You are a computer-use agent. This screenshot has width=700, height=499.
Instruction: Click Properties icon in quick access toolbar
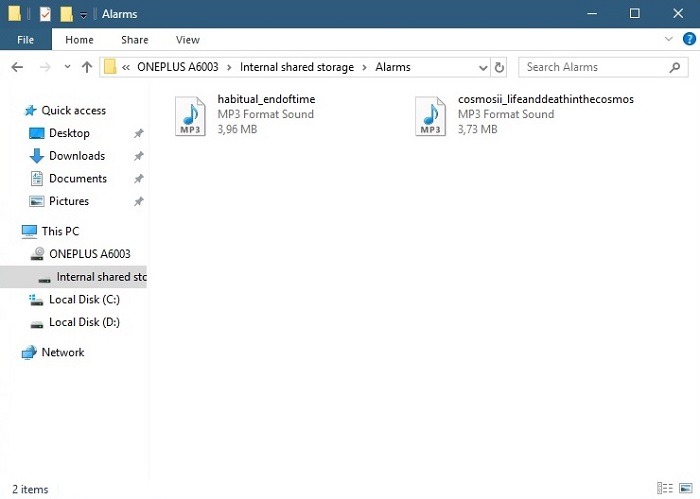coord(44,14)
